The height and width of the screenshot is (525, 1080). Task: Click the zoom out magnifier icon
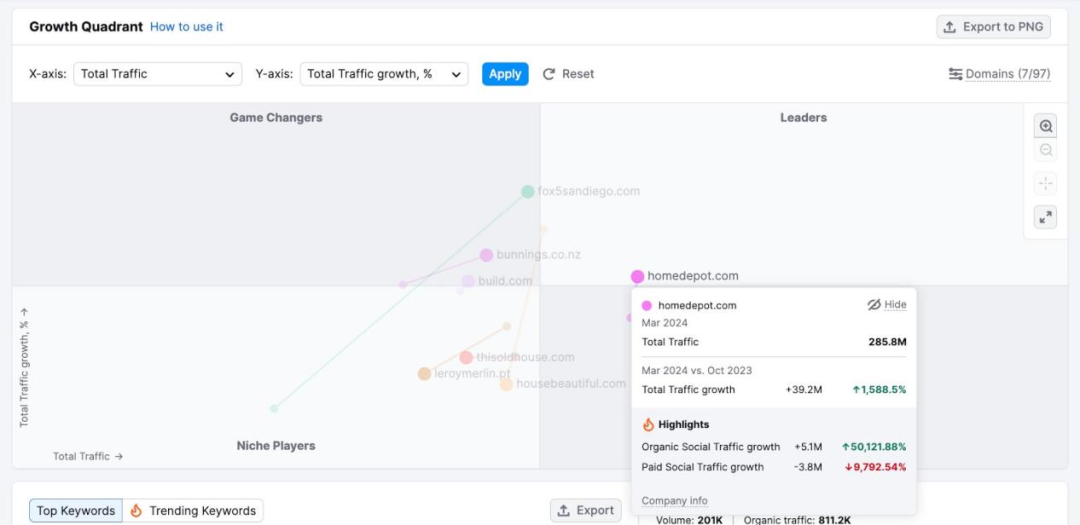coord(1046,150)
